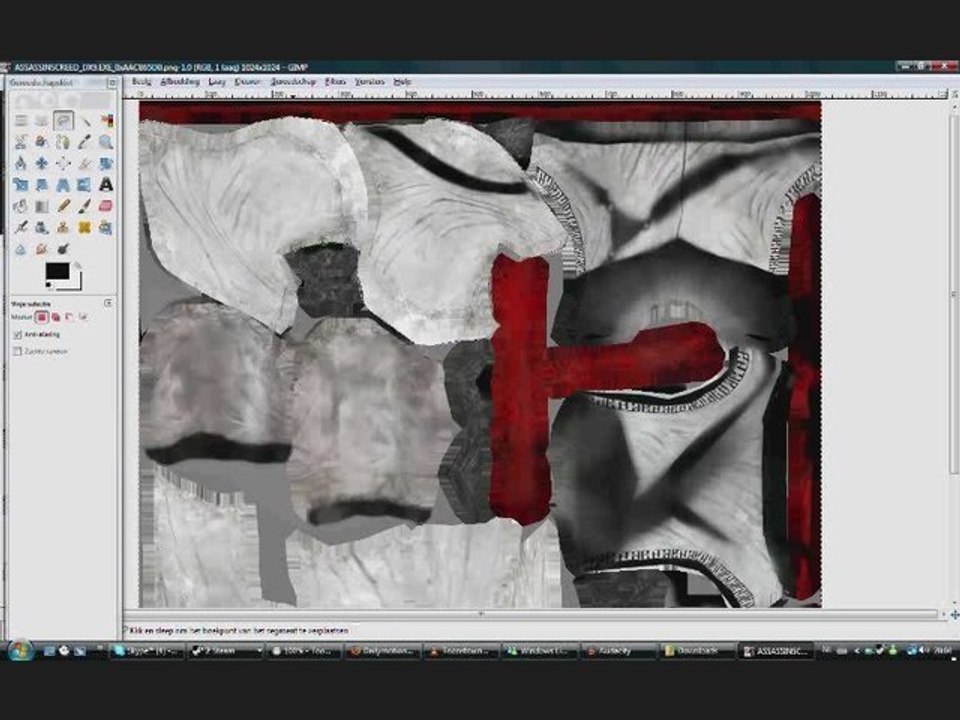Image resolution: width=960 pixels, height=720 pixels.
Task: Switch to the Skype taskbar button
Action: coord(148,651)
